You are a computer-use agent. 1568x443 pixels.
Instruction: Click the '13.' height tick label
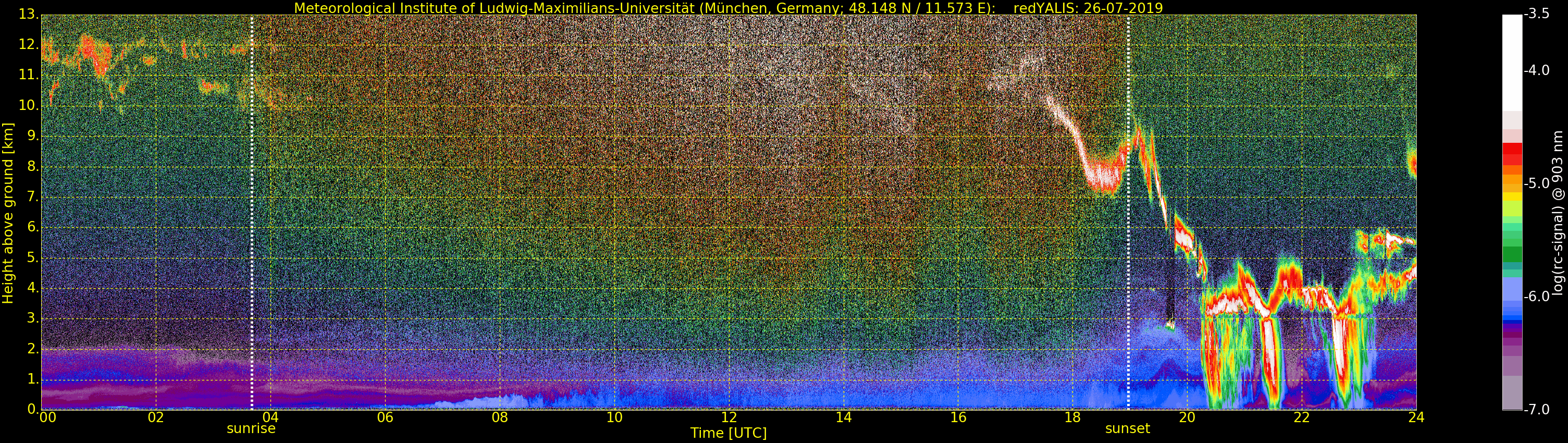pyautogui.click(x=29, y=15)
